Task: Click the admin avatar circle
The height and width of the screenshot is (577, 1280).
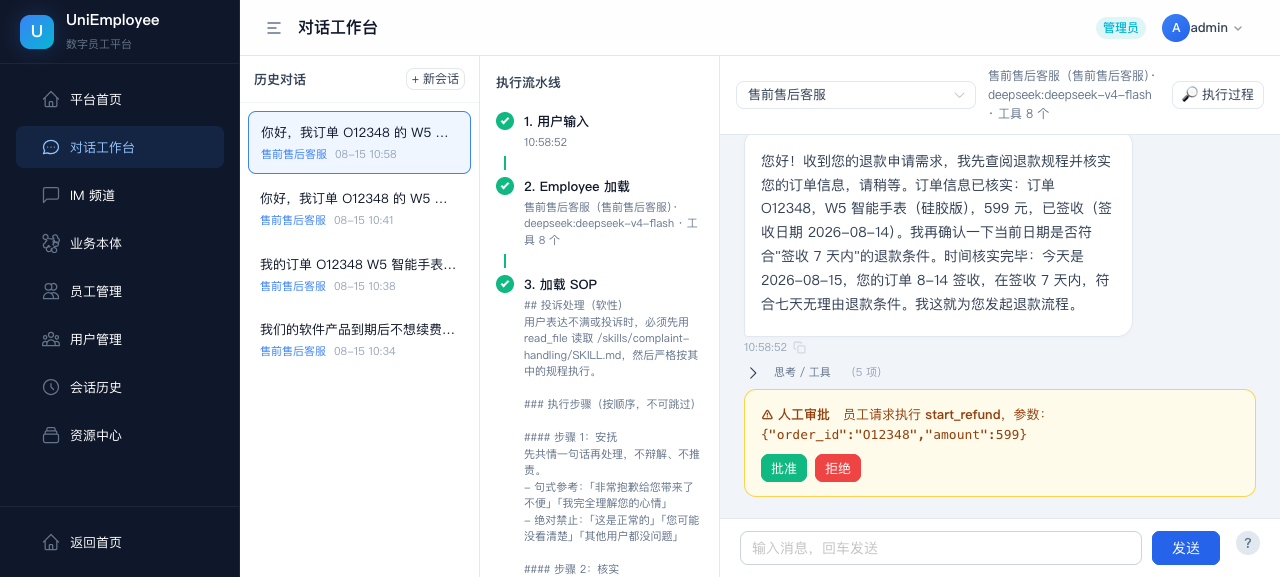Action: (1176, 28)
